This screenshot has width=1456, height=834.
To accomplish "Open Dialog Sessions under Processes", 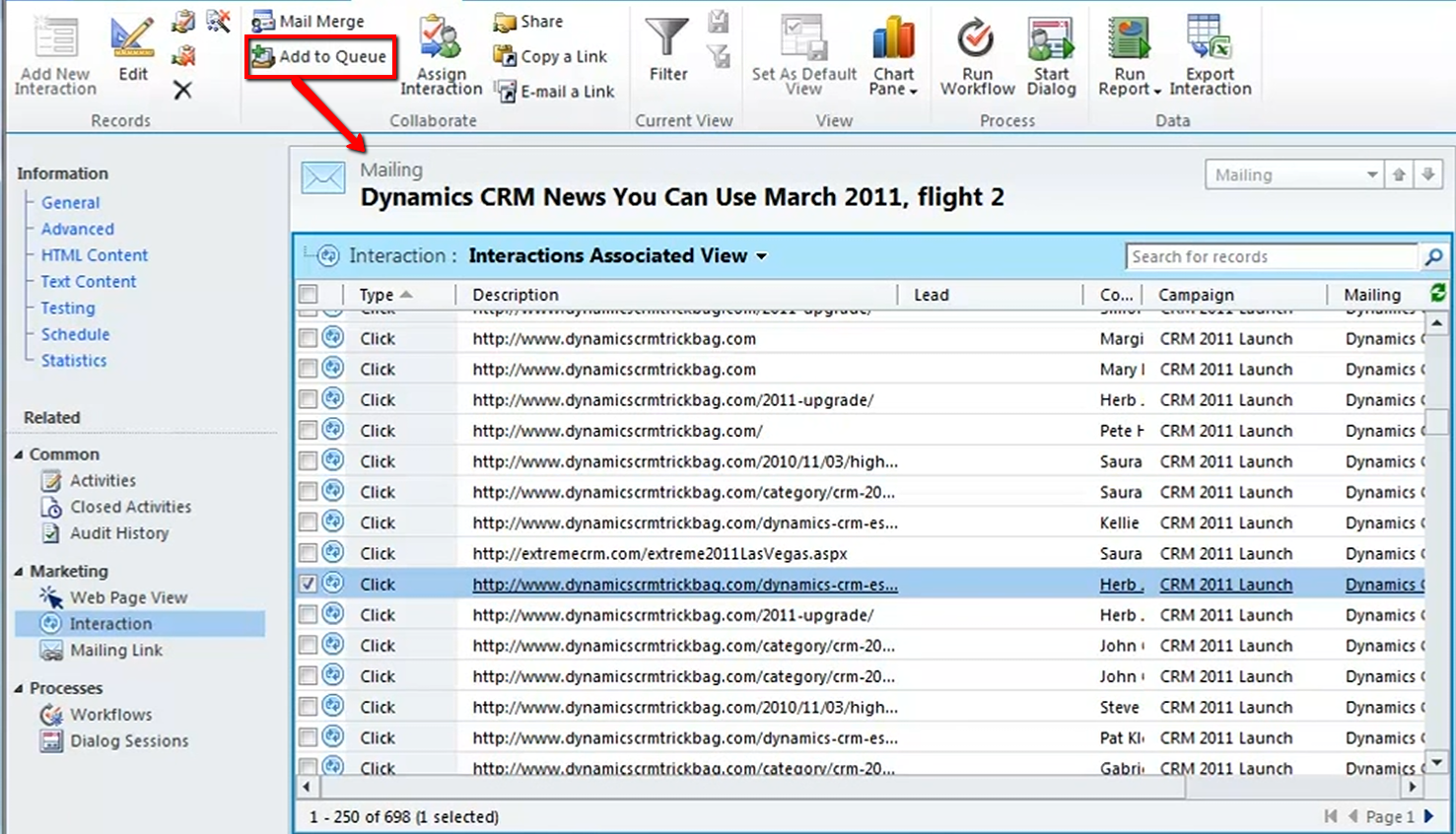I will (x=114, y=741).
